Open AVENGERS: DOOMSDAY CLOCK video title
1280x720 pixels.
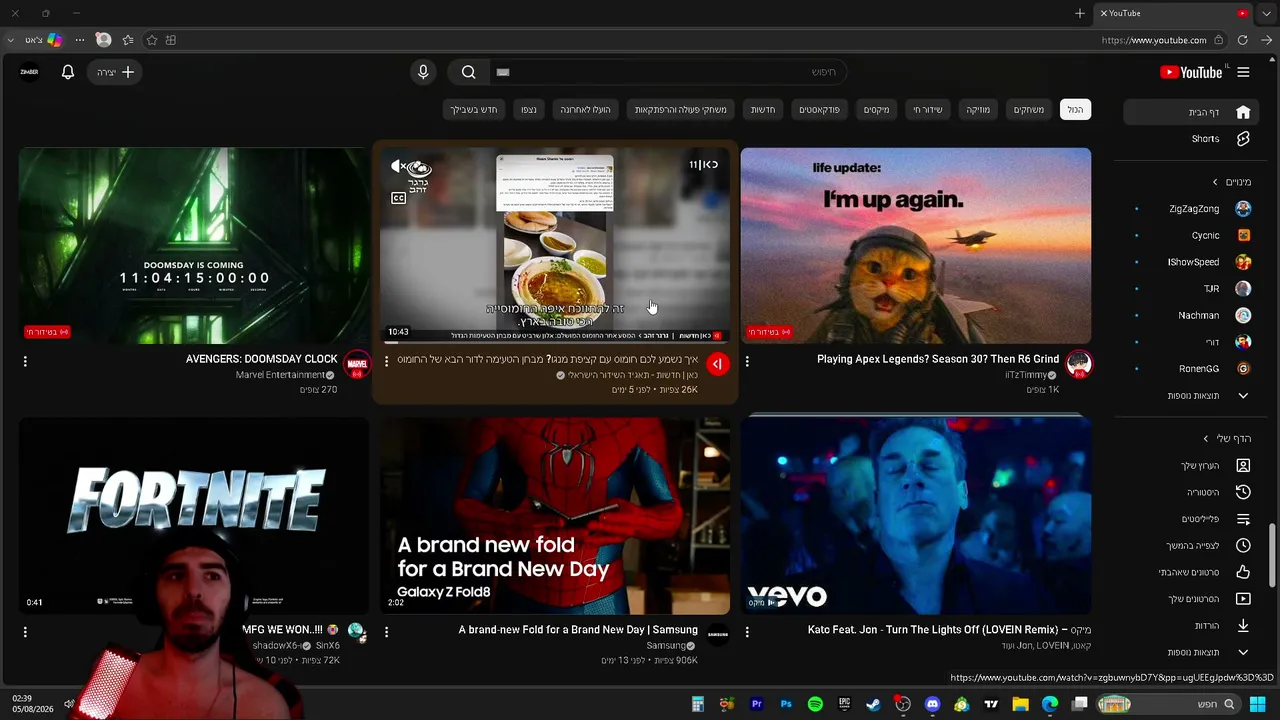pyautogui.click(x=262, y=359)
